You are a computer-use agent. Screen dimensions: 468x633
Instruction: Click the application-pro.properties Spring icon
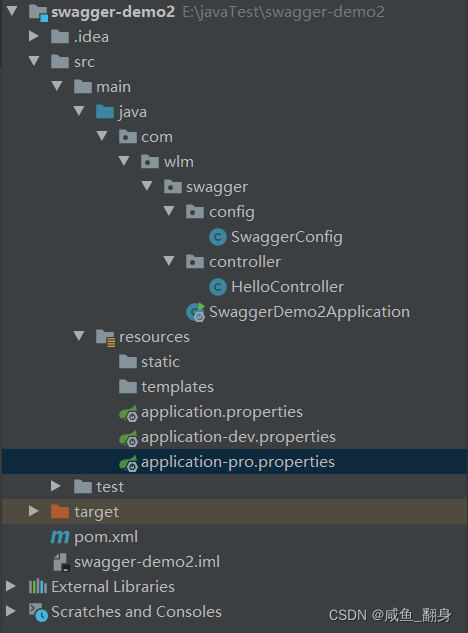tap(128, 463)
